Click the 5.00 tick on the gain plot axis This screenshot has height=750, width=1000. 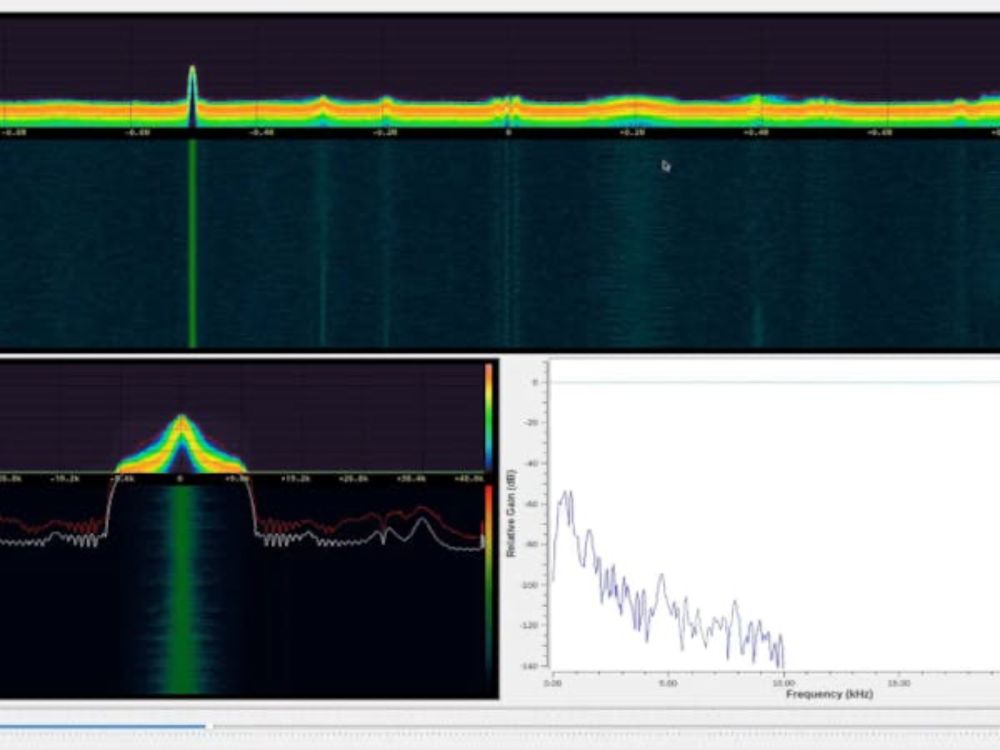tap(668, 683)
